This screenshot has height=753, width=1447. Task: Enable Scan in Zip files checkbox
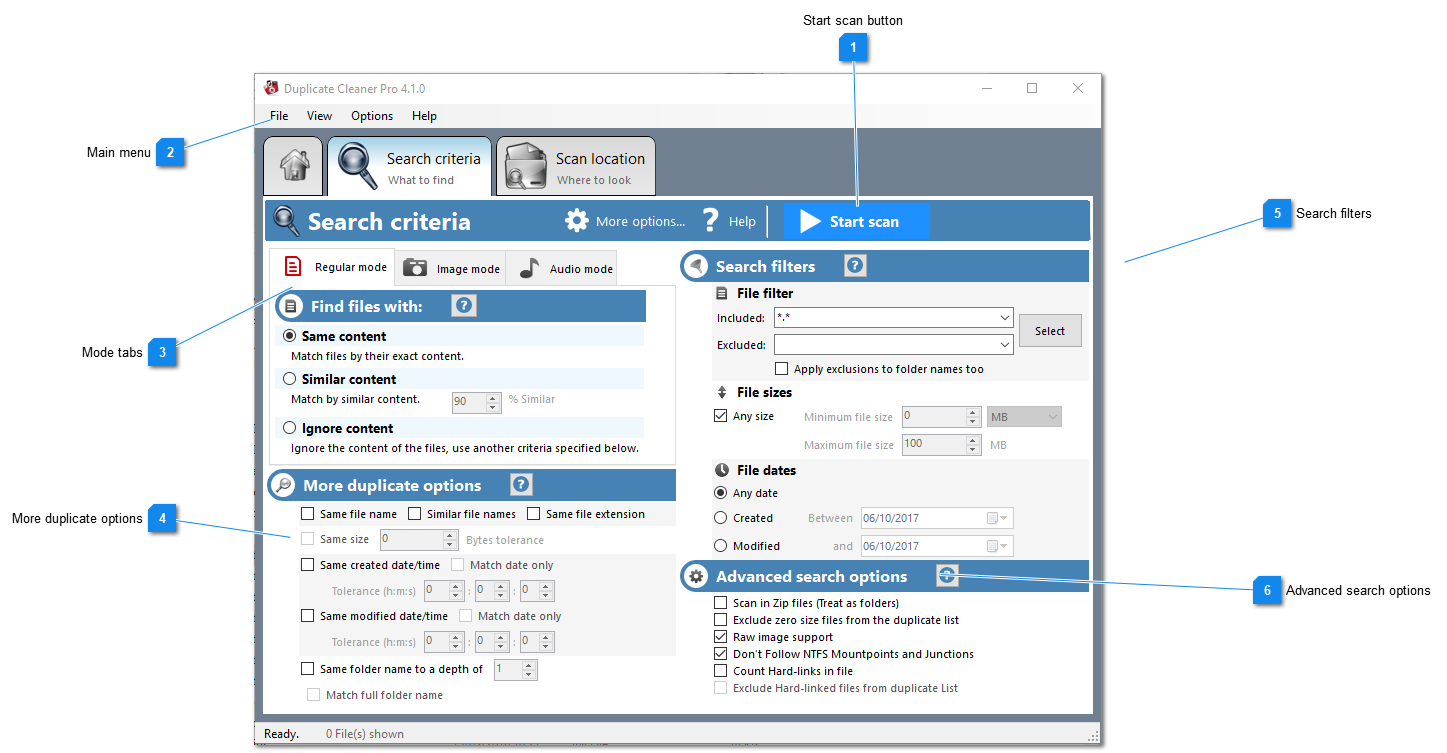721,603
